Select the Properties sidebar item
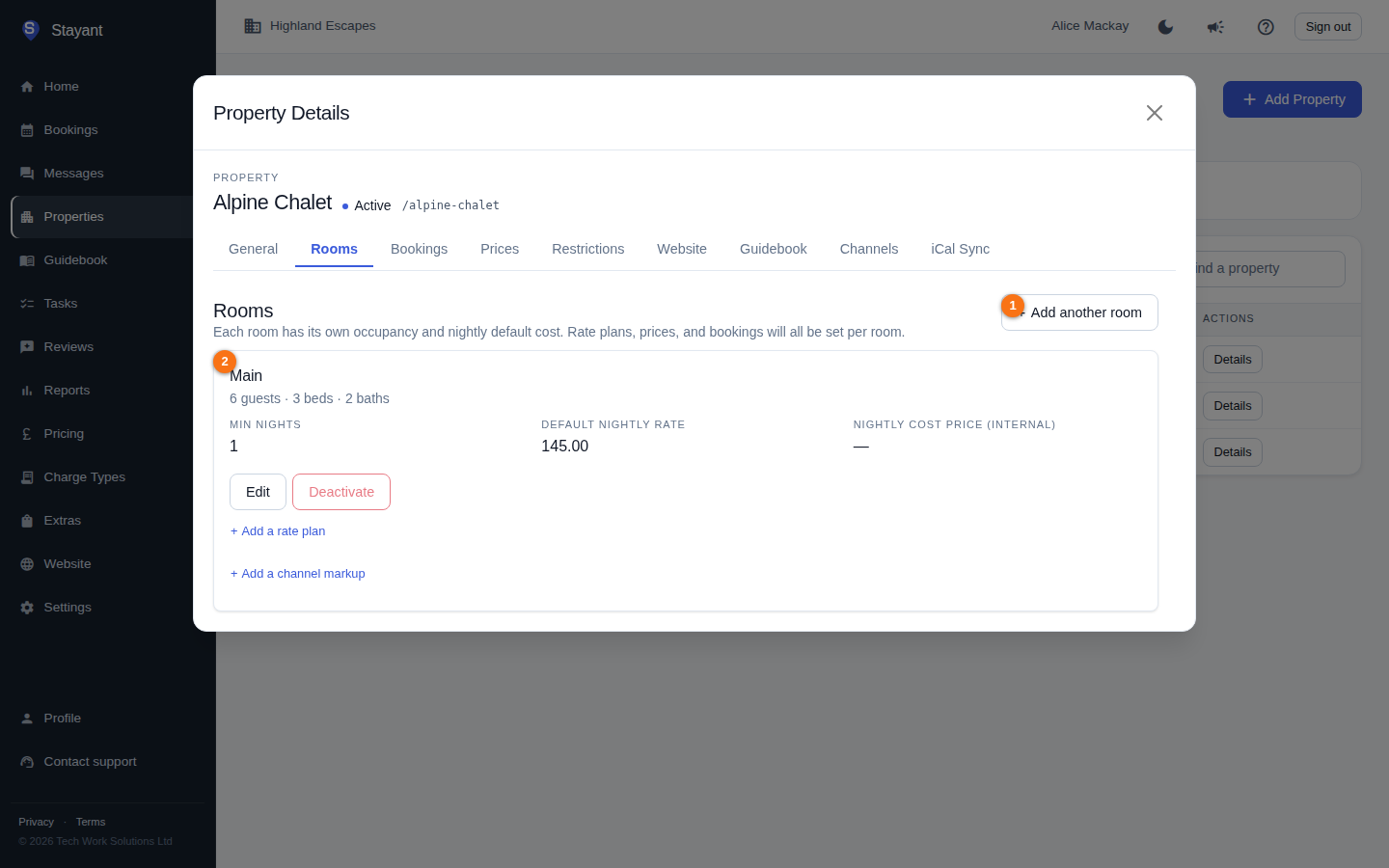Screen dimensions: 1389x868 (102, 217)
